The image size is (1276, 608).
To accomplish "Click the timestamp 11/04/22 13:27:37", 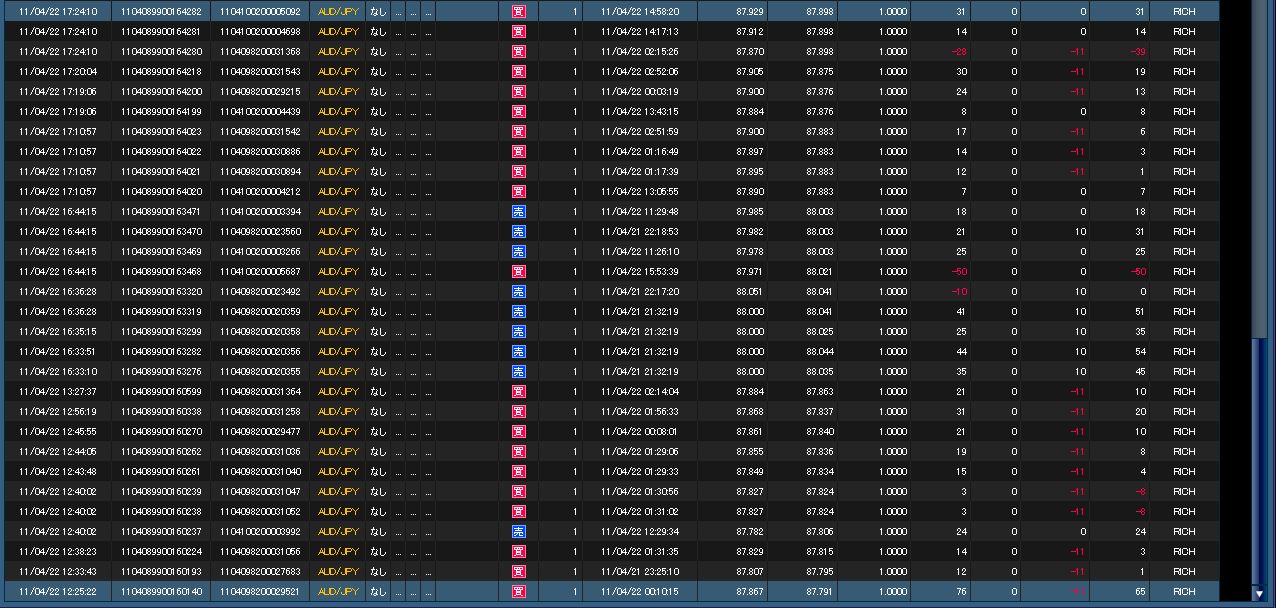I will click(x=58, y=392).
